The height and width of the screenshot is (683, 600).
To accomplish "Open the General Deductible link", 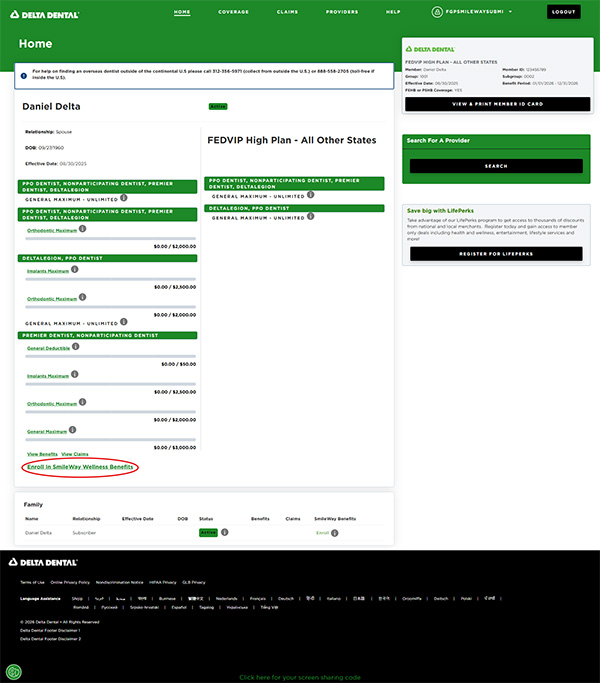I will click(48, 348).
